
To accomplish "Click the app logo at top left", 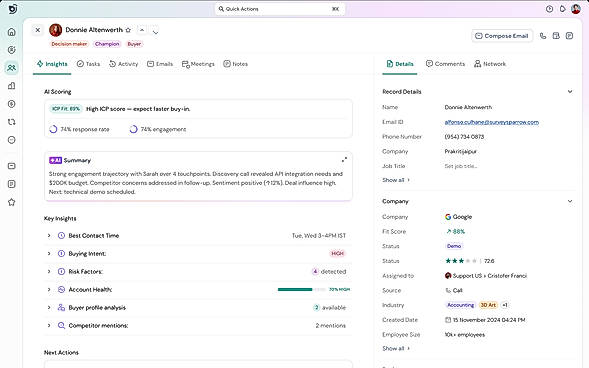I will [x=12, y=9].
